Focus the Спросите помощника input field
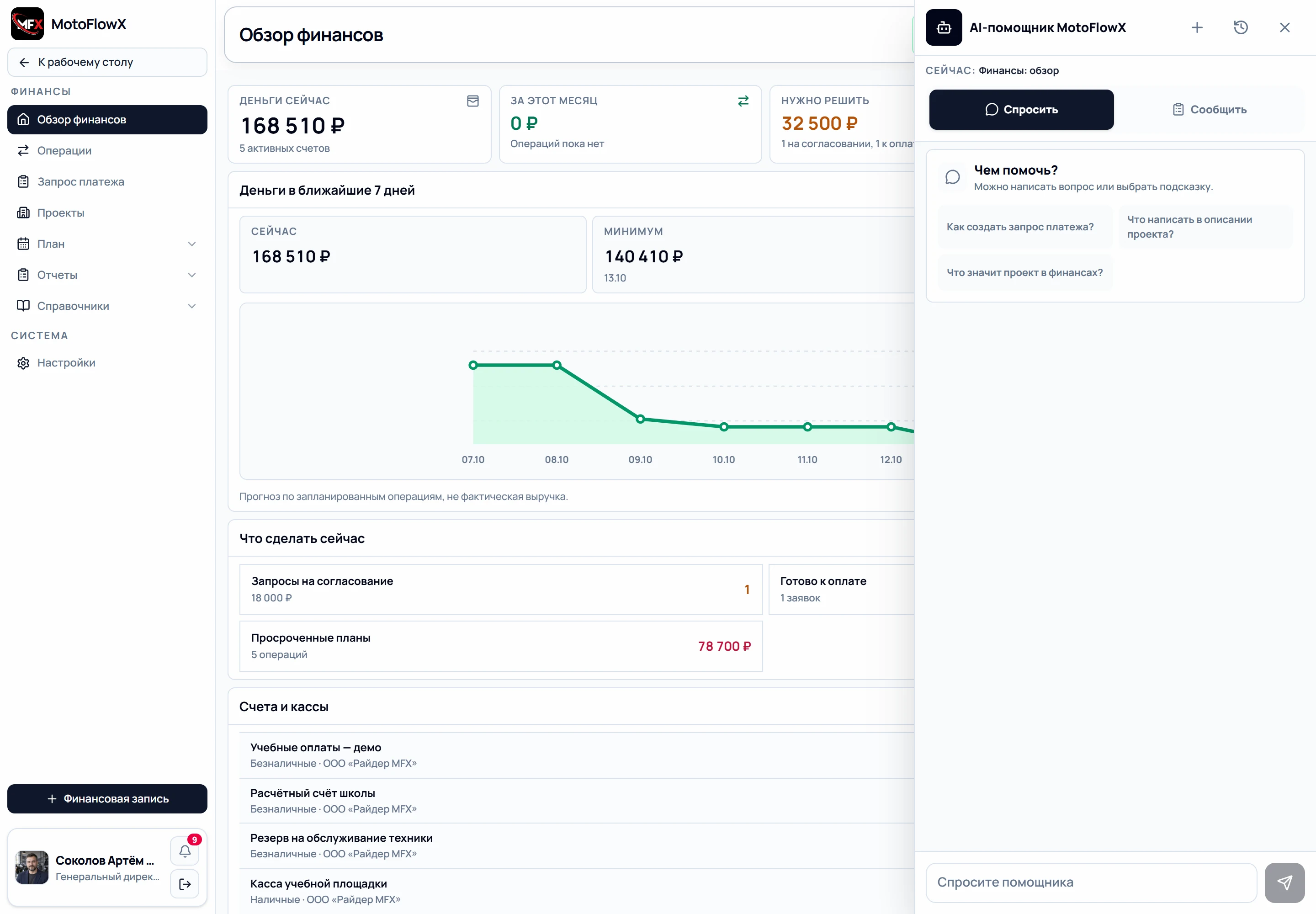This screenshot has width=1316, height=914. 1091,882
